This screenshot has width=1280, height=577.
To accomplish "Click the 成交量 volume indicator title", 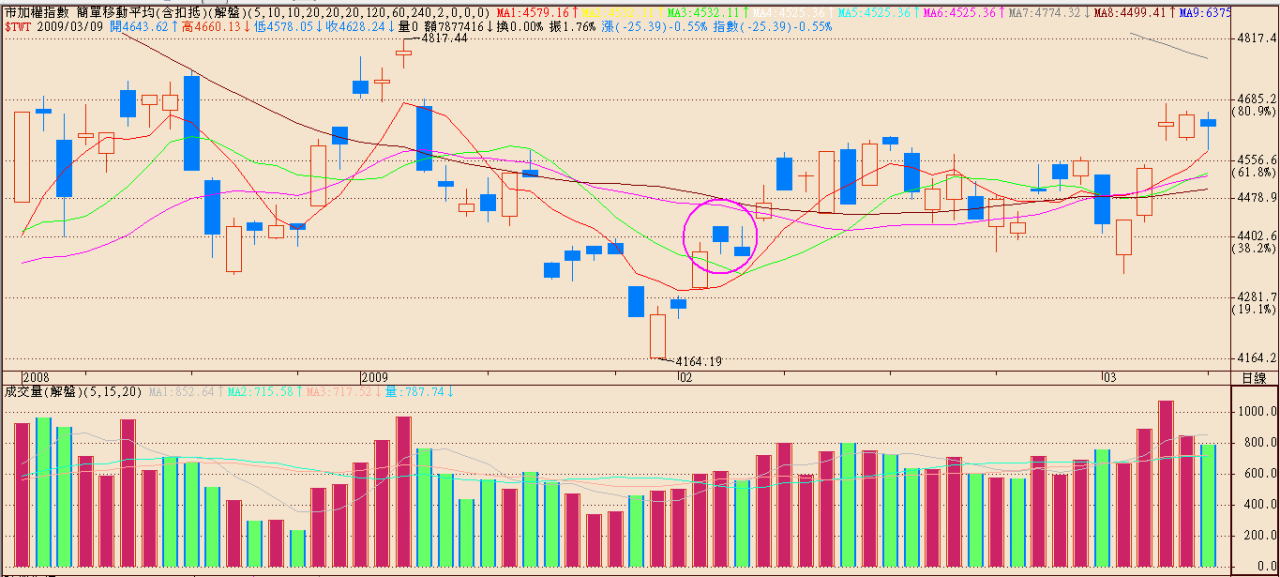I will 24,391.
